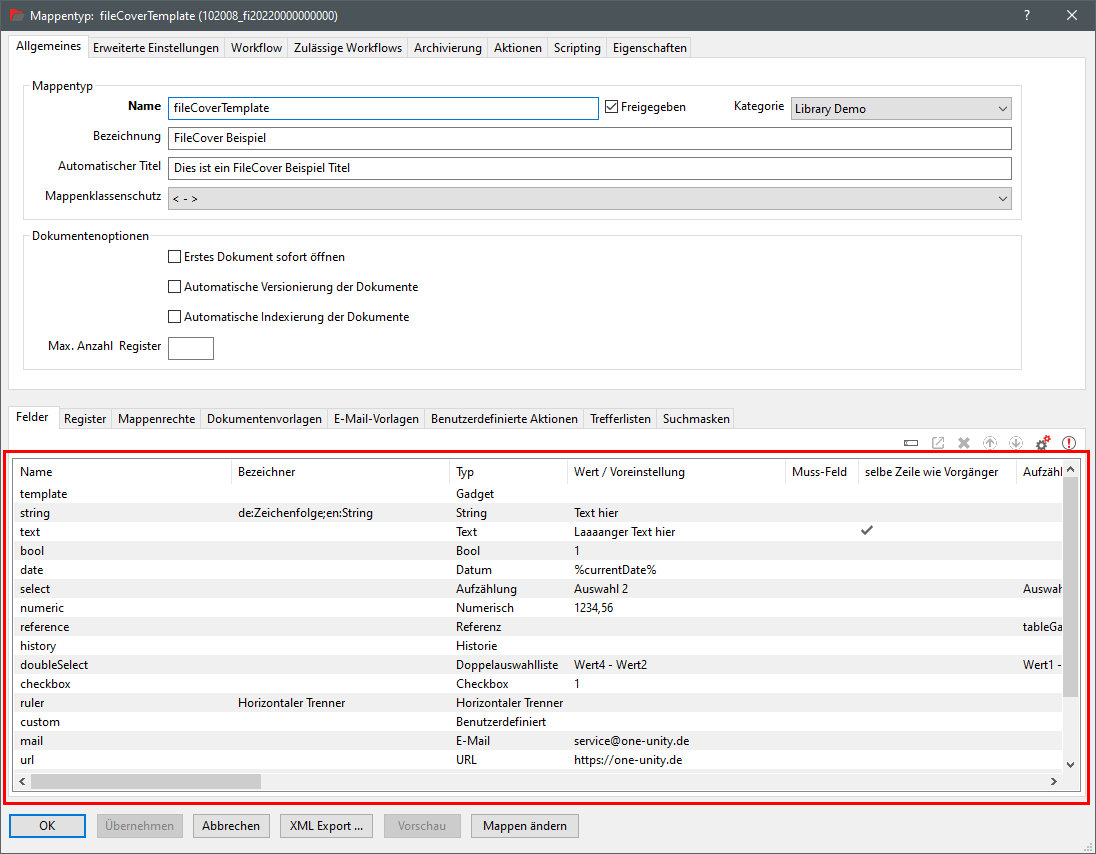Click the Bezeichner column header

340,472
